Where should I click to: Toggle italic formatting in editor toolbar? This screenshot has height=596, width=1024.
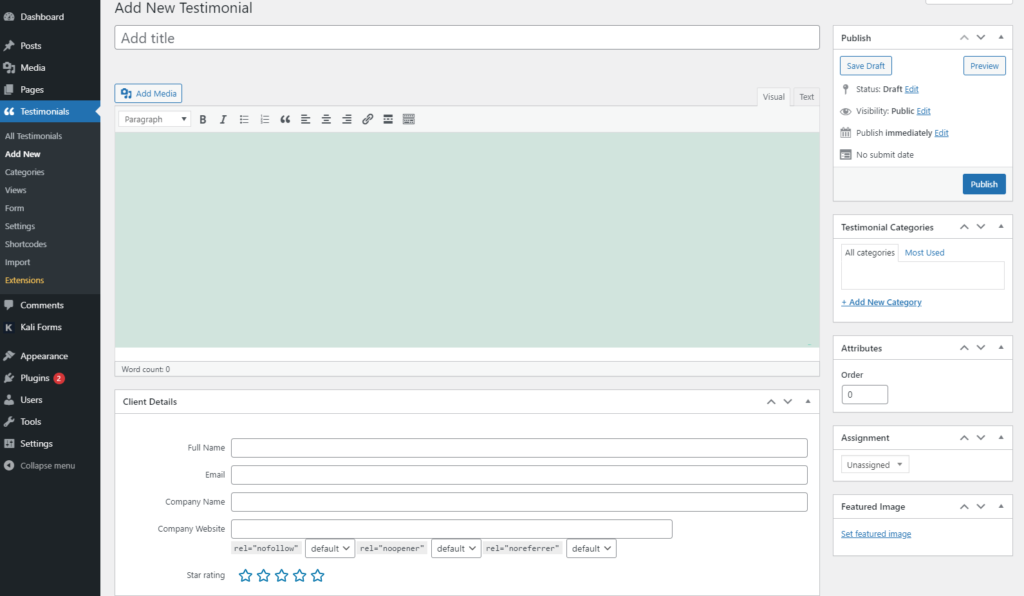pyautogui.click(x=223, y=119)
